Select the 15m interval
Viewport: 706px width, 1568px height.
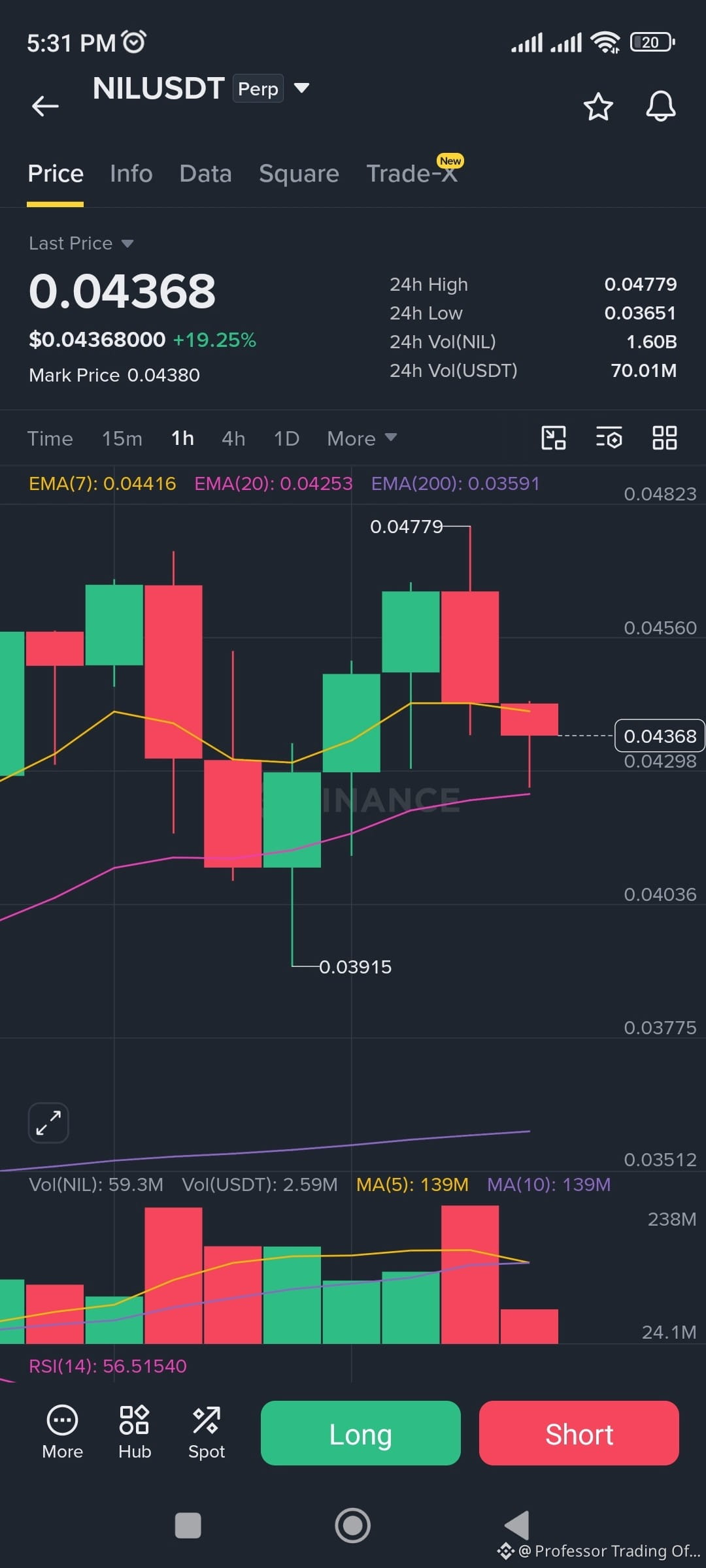(x=122, y=438)
